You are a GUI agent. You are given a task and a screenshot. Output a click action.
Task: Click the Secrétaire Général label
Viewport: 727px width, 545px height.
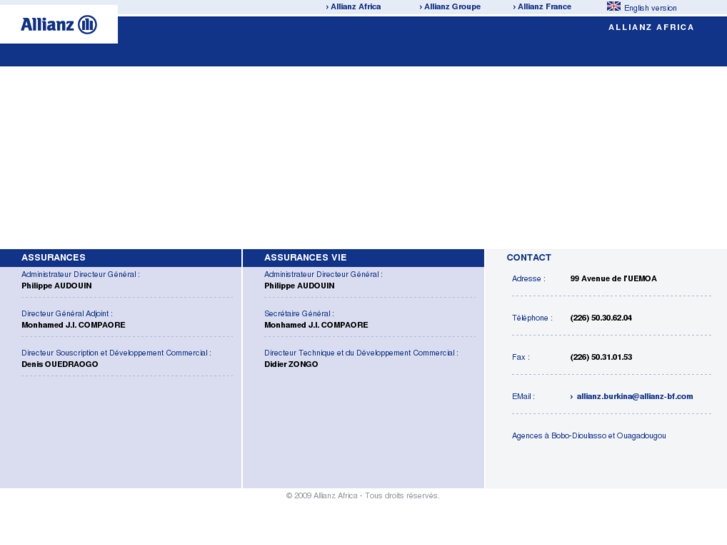[x=299, y=314]
